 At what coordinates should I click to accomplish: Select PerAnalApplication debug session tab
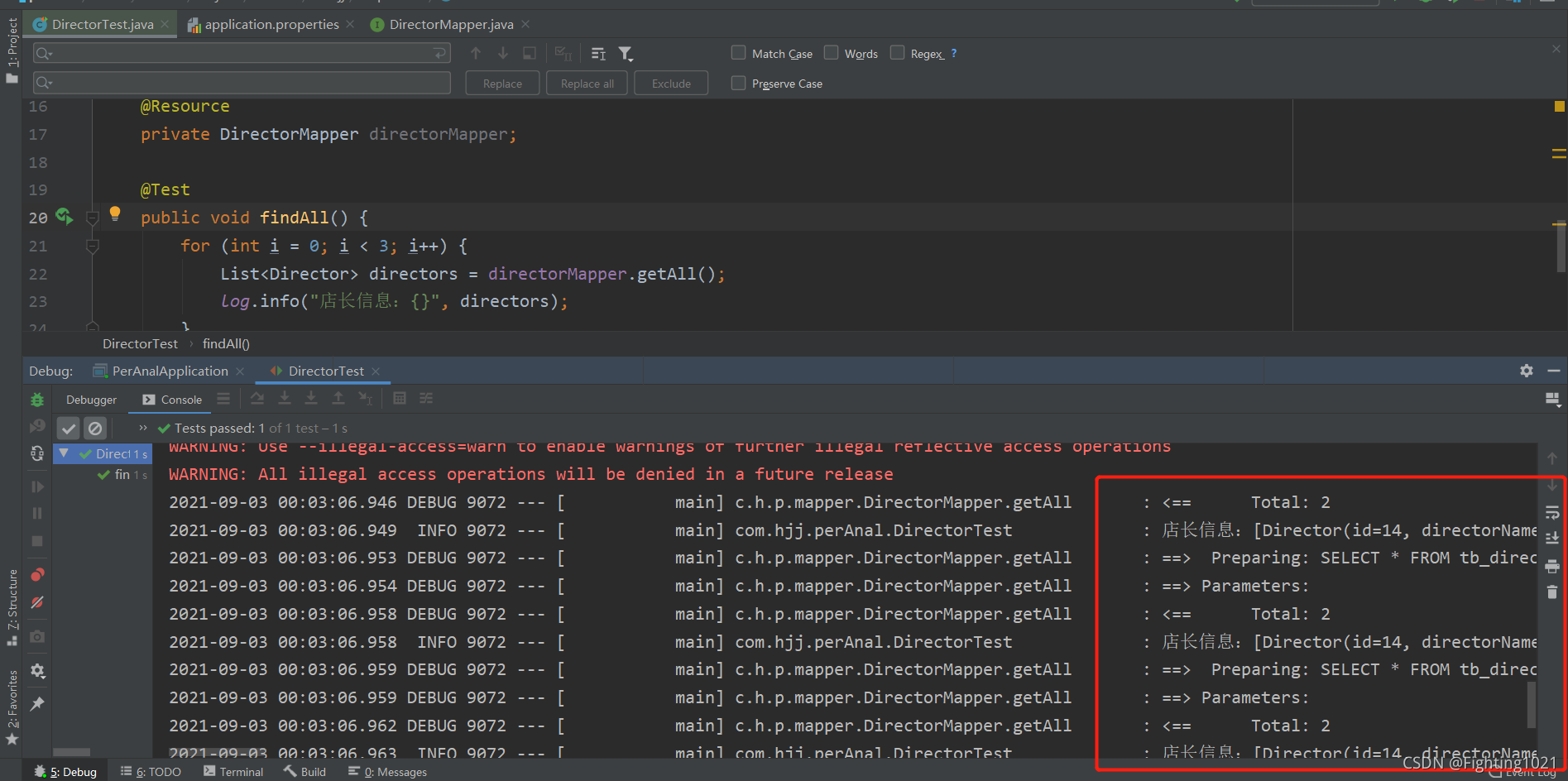(x=169, y=371)
